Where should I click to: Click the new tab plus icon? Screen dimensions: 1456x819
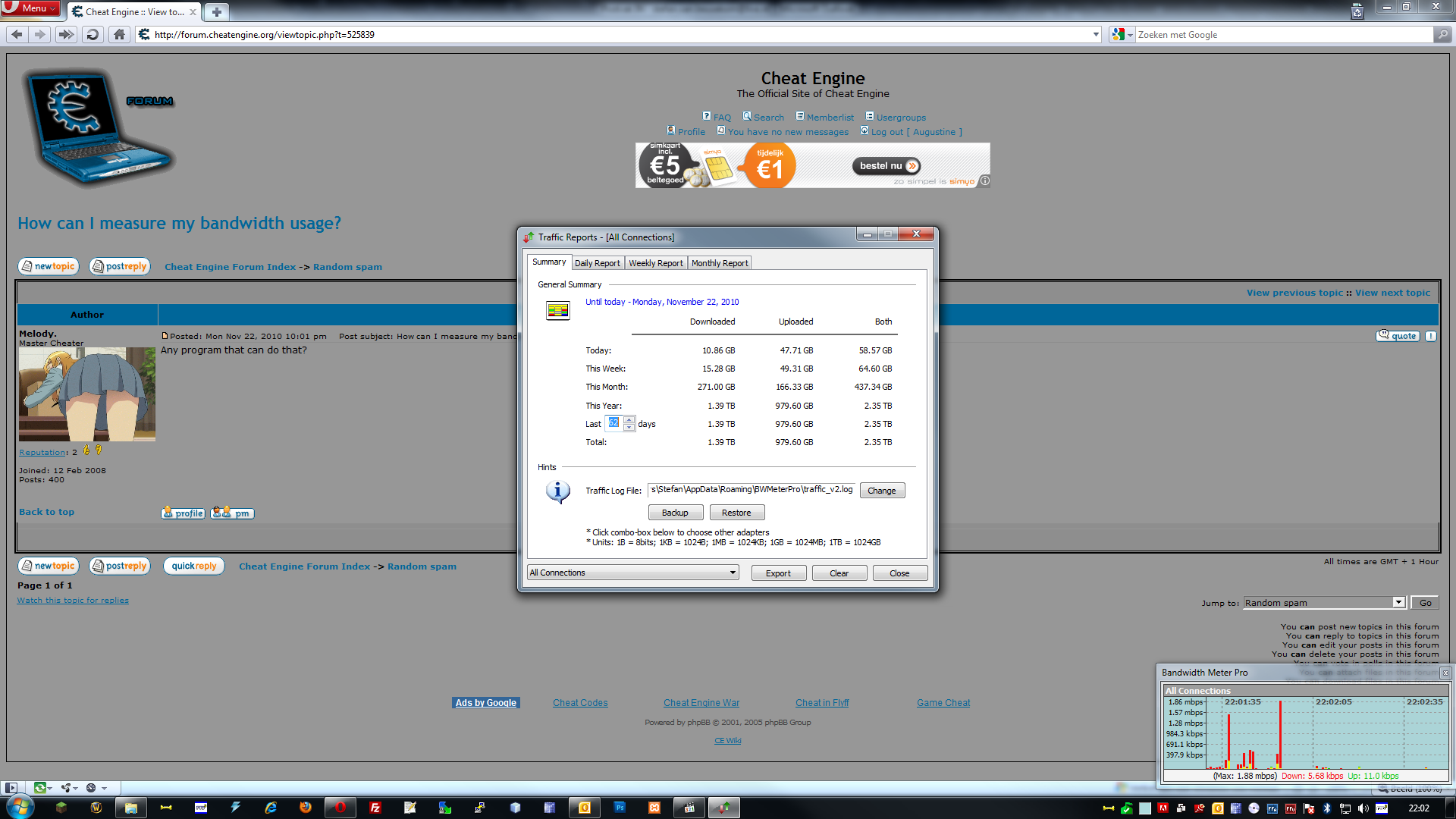click(217, 12)
